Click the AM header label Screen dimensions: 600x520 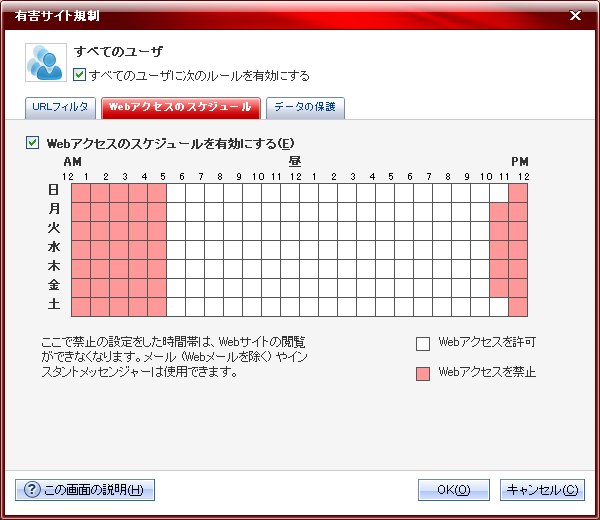click(x=73, y=162)
